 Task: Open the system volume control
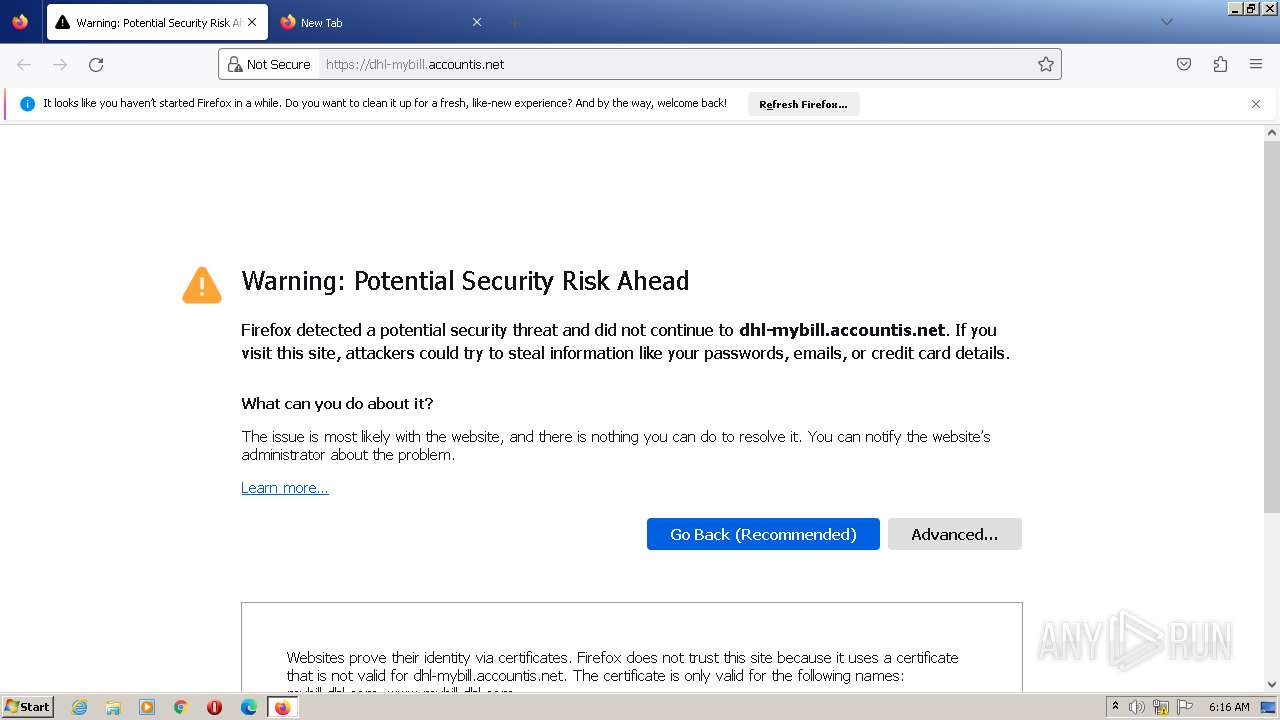click(x=1137, y=707)
